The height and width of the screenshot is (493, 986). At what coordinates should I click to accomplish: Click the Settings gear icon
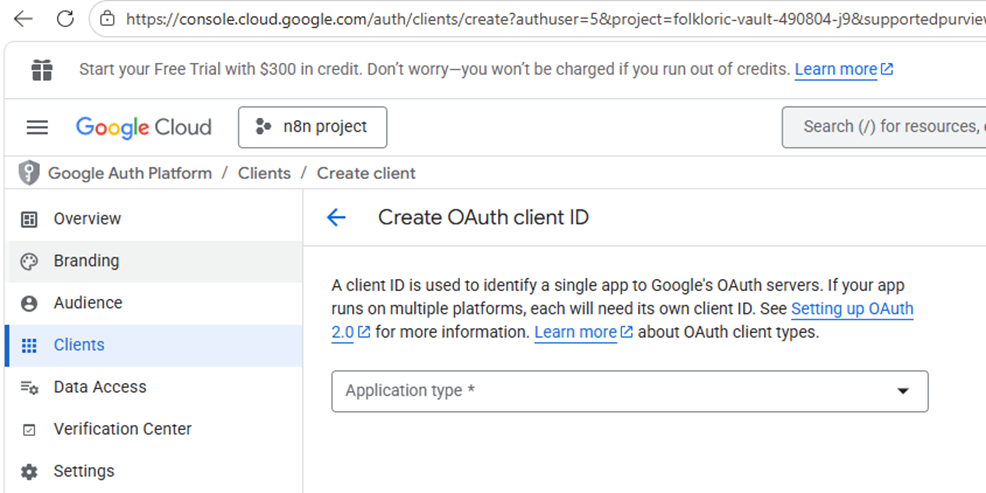(x=29, y=471)
